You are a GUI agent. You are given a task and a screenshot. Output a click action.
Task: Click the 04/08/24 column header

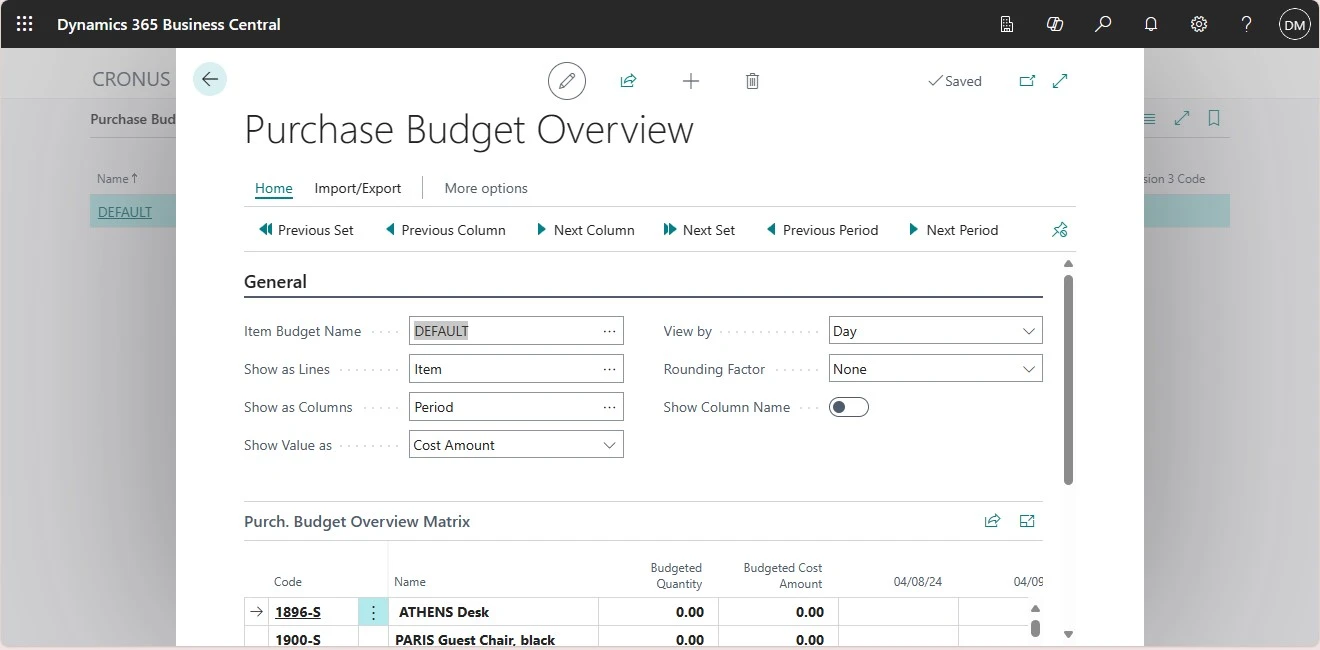point(918,582)
